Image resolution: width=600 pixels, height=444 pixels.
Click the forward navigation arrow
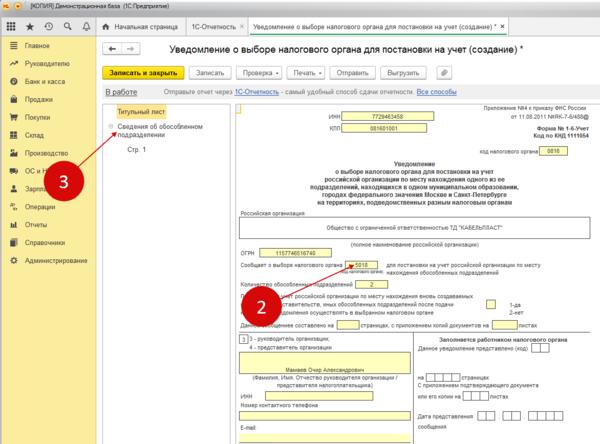pos(132,48)
